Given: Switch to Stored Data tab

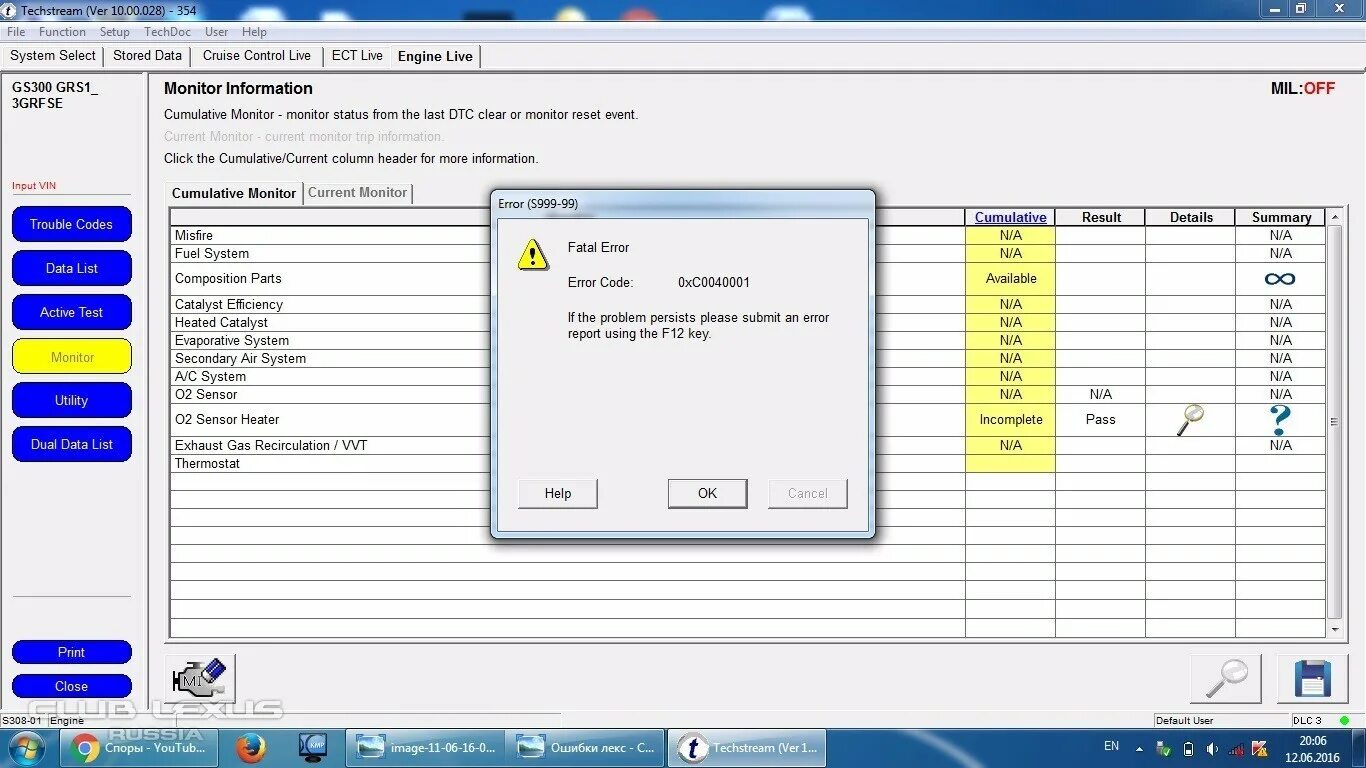Looking at the screenshot, I should (x=148, y=56).
